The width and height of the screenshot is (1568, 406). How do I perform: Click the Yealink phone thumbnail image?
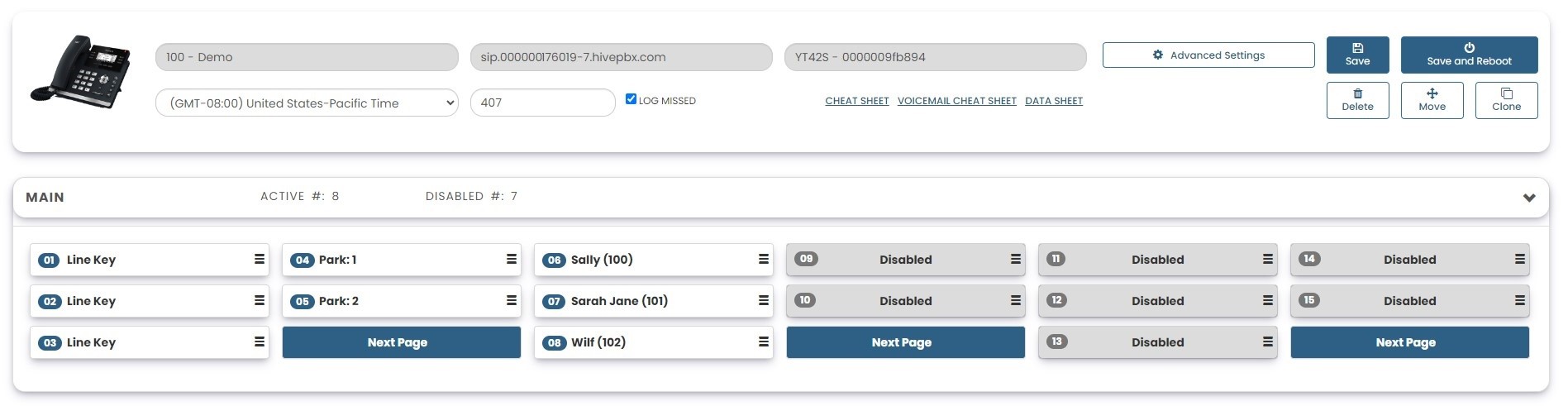[81, 72]
